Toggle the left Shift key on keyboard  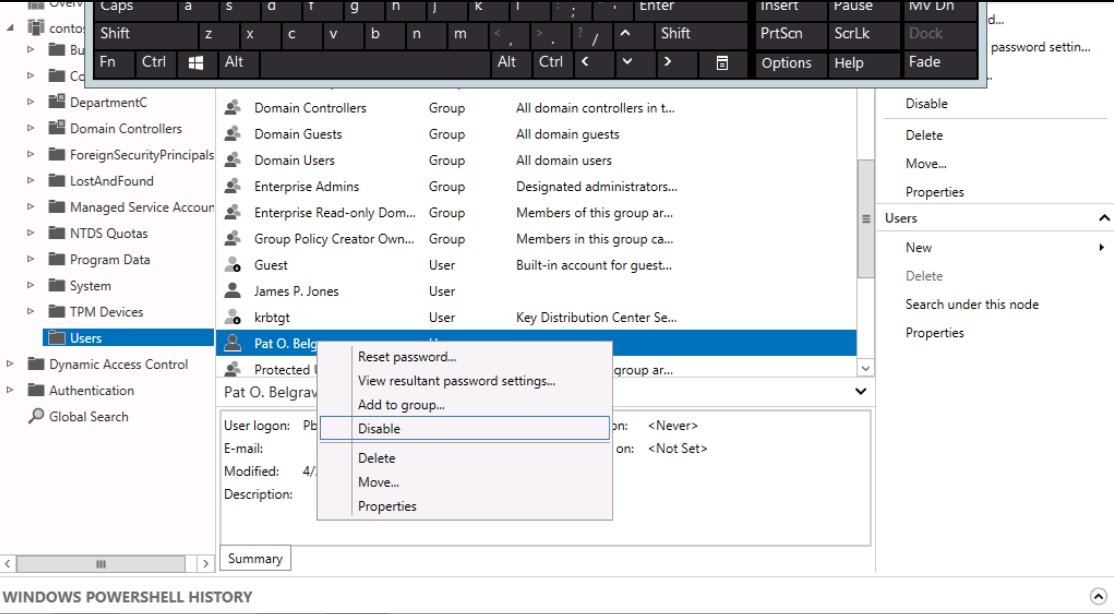(141, 33)
